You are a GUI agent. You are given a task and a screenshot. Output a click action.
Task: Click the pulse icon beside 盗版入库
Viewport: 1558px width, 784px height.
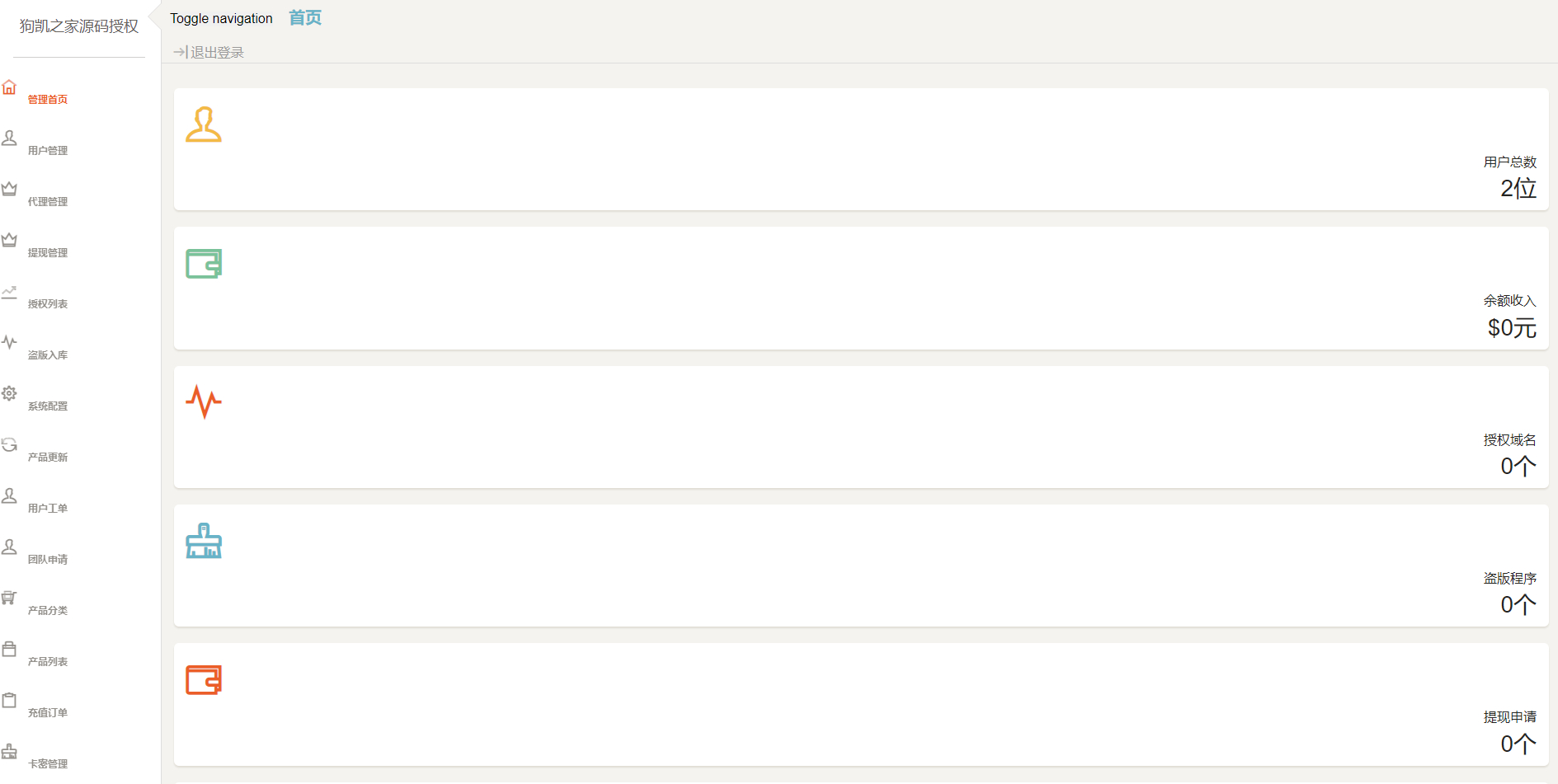[x=9, y=342]
